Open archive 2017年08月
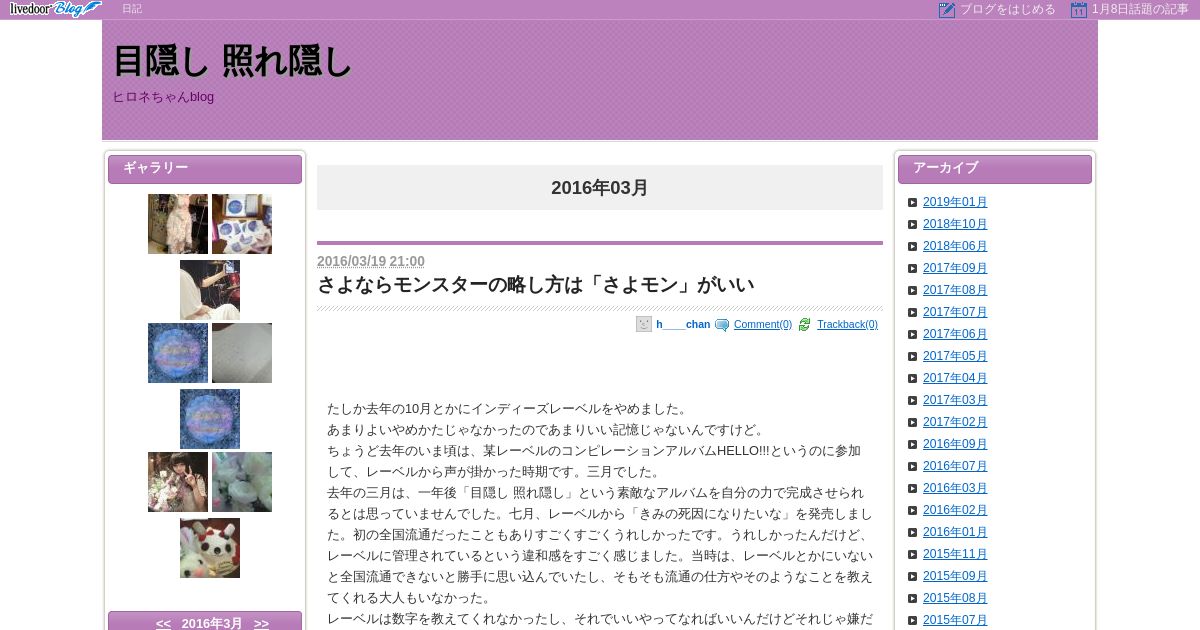Image resolution: width=1200 pixels, height=630 pixels. point(955,290)
